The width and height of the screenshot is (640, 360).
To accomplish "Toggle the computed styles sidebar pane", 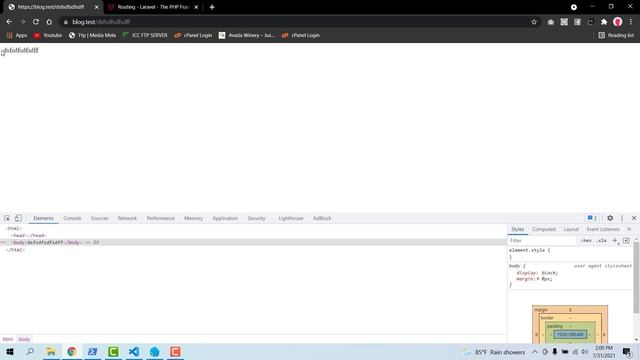I will (x=626, y=241).
